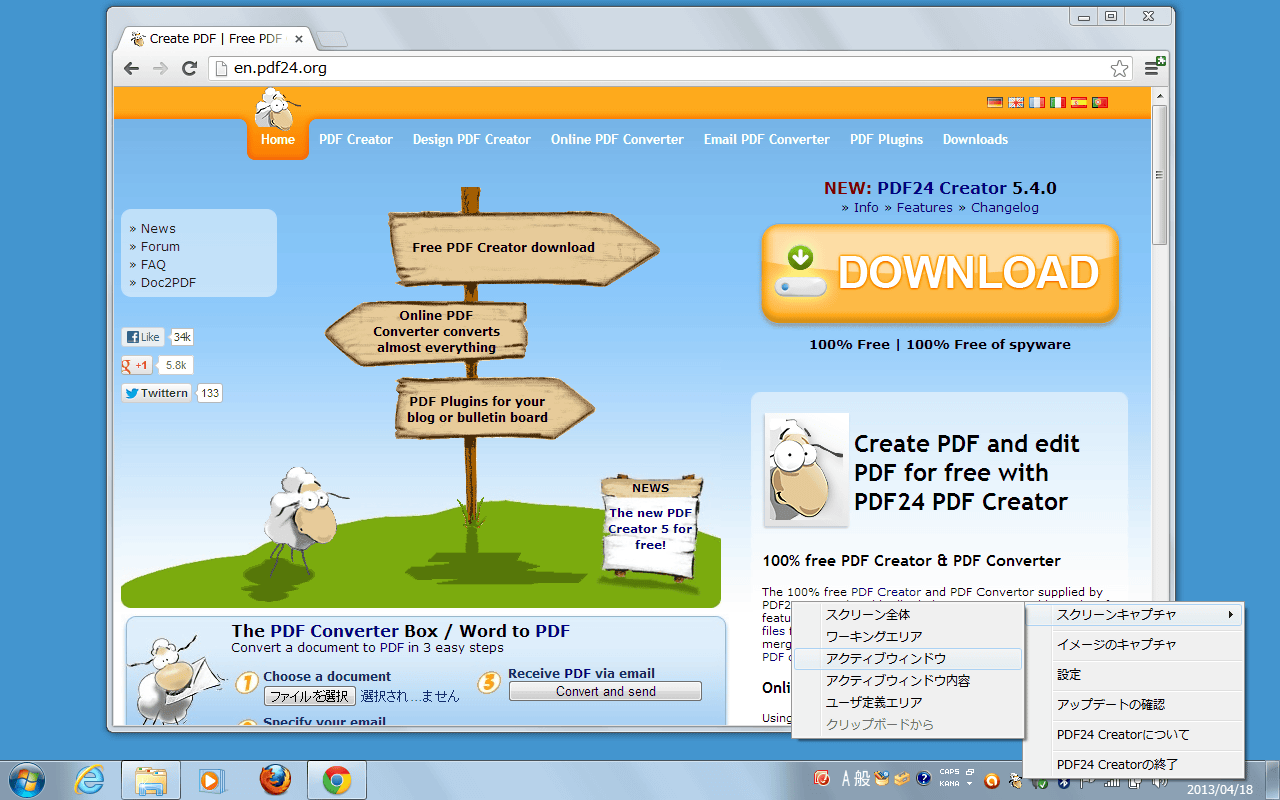
Task: Open the Email PDF Converter tab
Action: [x=767, y=139]
